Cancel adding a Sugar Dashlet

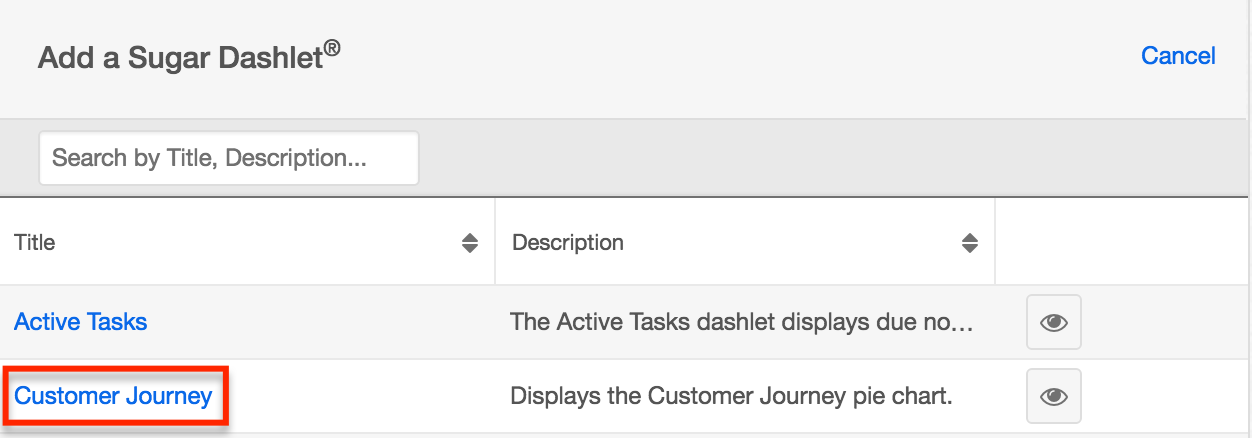click(x=1177, y=56)
